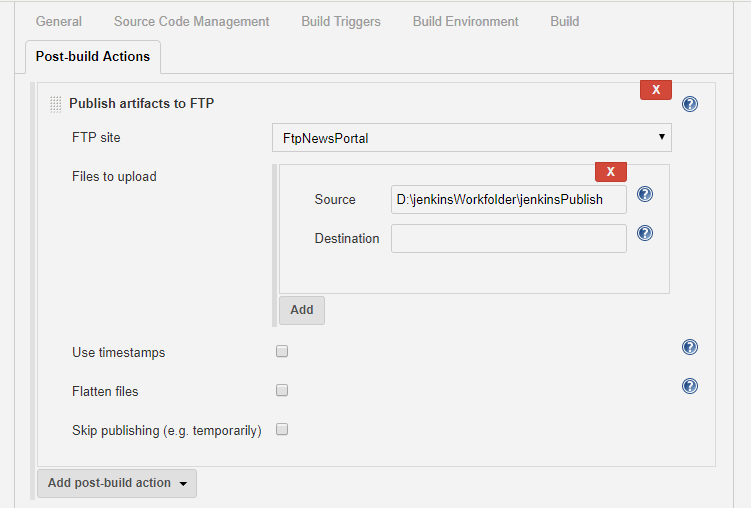Viewport: 751px width, 508px height.
Task: Expand the Add post-build action menu
Action: tap(116, 483)
